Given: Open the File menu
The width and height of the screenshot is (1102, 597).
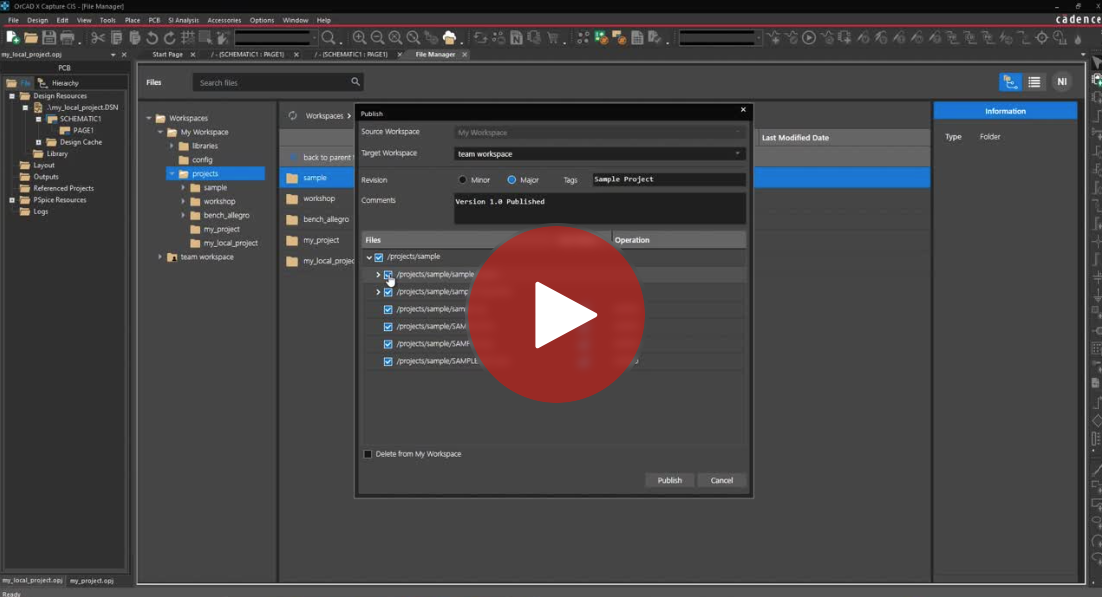Looking at the screenshot, I should pos(13,20).
